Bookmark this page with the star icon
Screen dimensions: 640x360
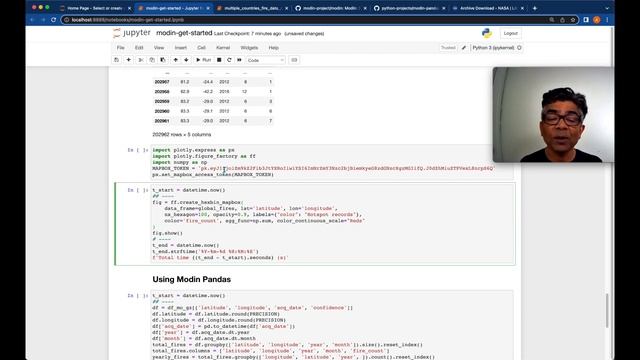(573, 20)
